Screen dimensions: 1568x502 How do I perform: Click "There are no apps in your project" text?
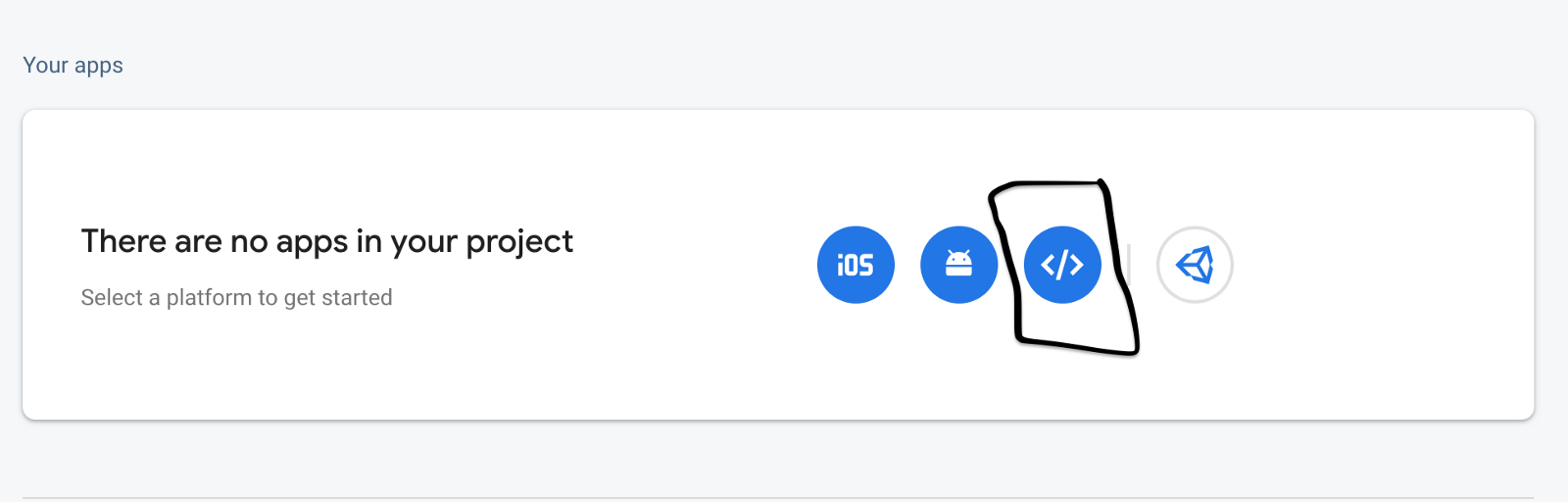point(327,241)
